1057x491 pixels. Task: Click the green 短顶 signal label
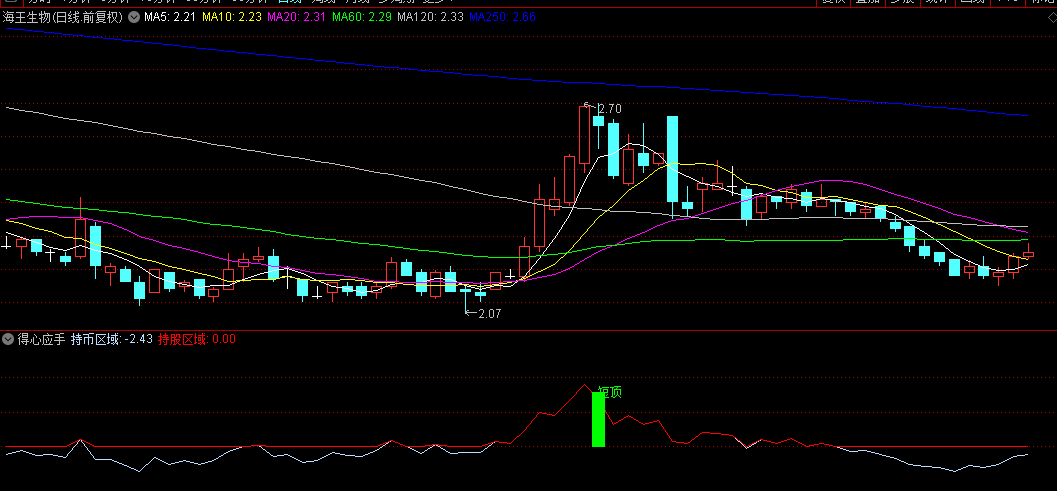pyautogui.click(x=610, y=392)
